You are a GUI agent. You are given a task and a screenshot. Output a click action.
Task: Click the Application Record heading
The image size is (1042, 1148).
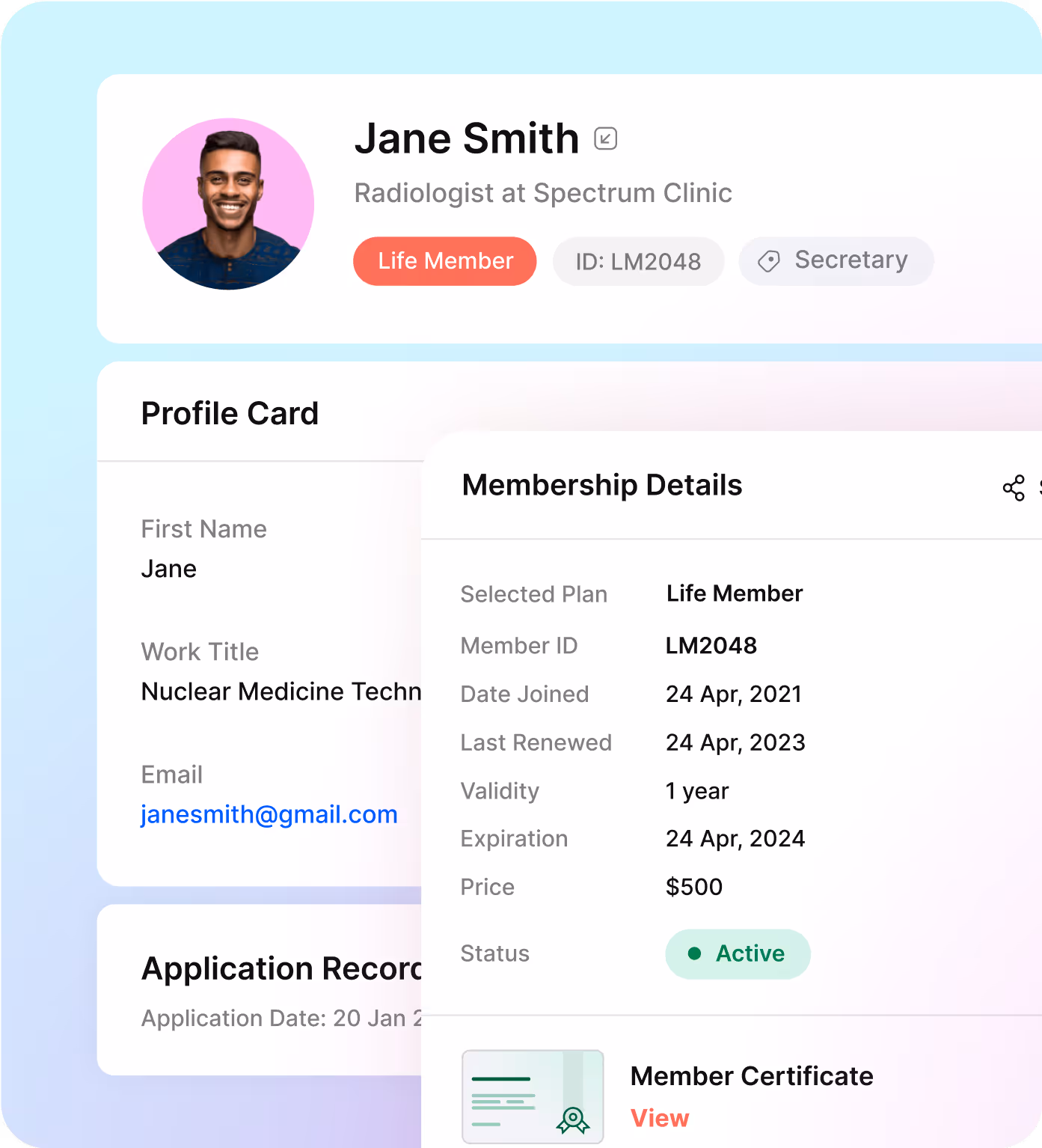(281, 968)
